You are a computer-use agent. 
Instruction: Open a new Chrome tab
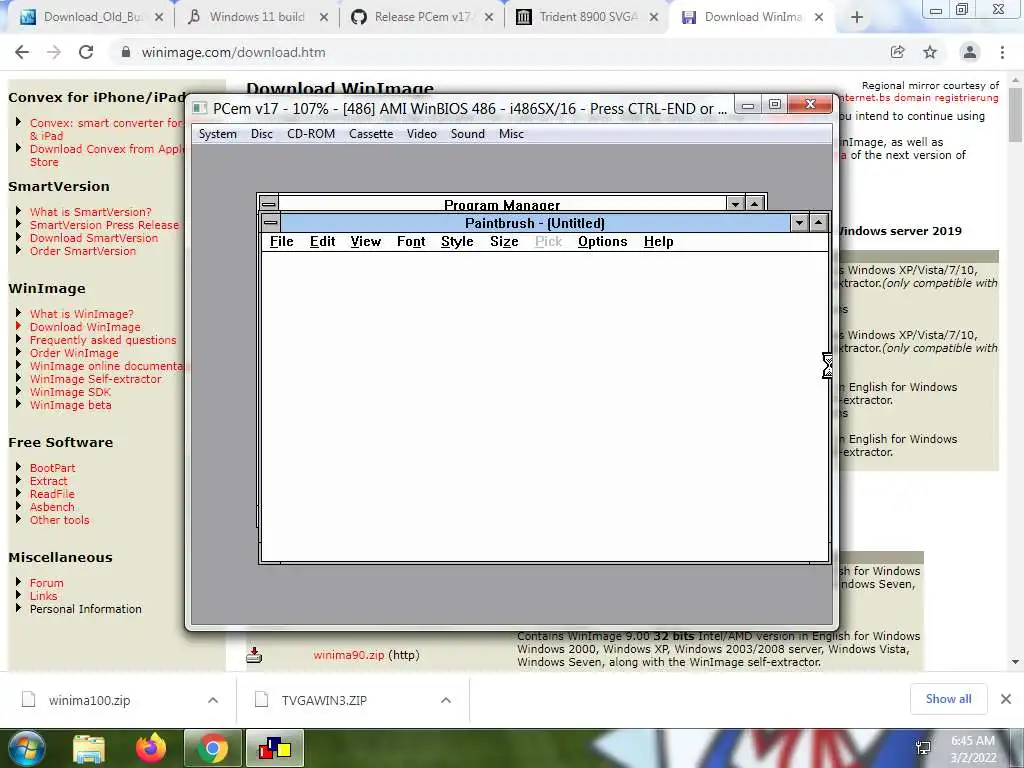[857, 18]
